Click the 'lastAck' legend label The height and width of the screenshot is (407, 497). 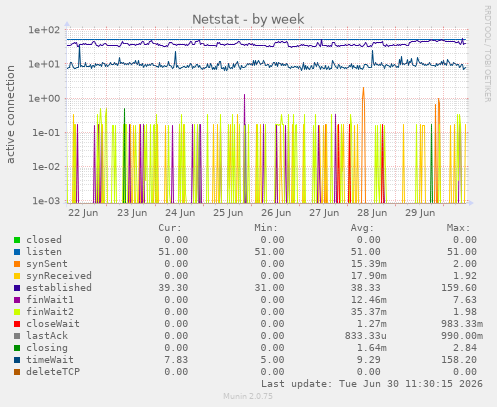(47, 336)
